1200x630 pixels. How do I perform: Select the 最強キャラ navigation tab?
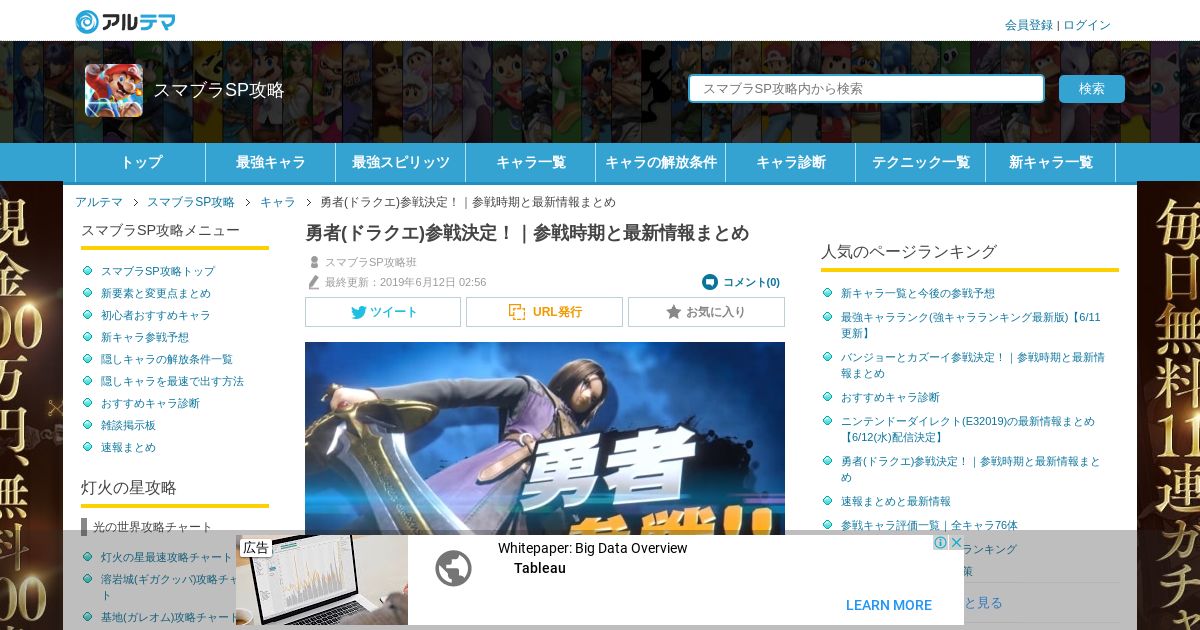point(271,162)
